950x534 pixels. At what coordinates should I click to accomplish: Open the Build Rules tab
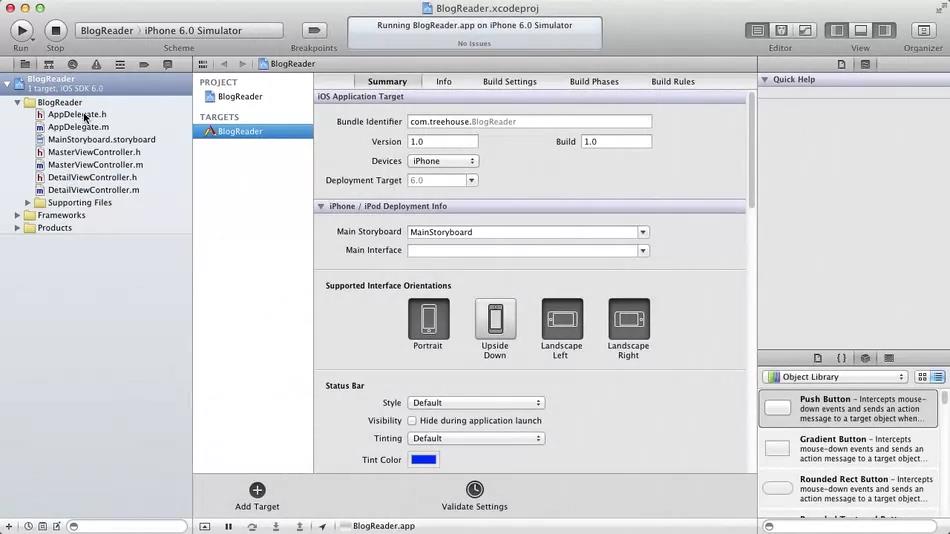(673, 81)
